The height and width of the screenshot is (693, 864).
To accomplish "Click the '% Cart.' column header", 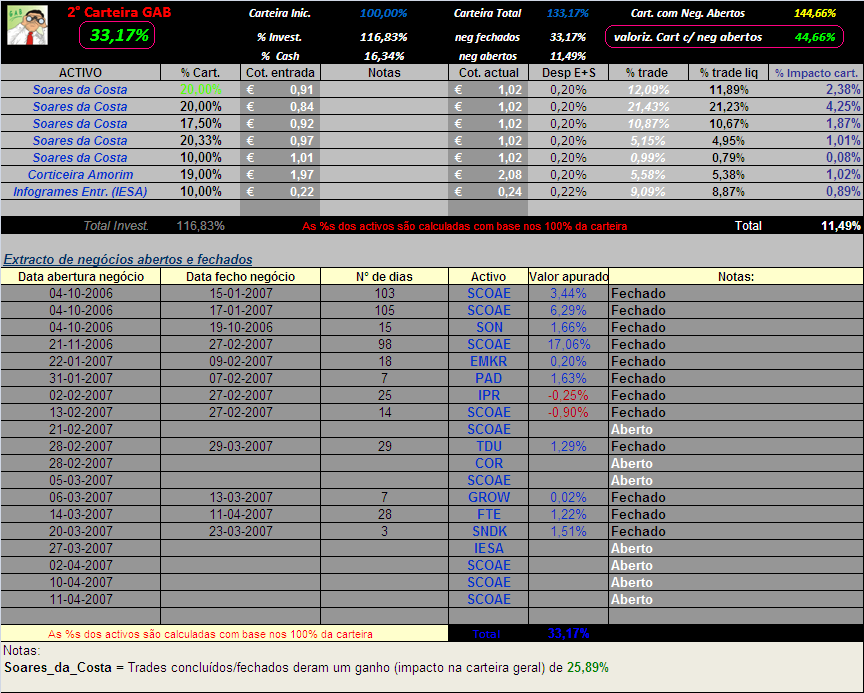I will [201, 73].
